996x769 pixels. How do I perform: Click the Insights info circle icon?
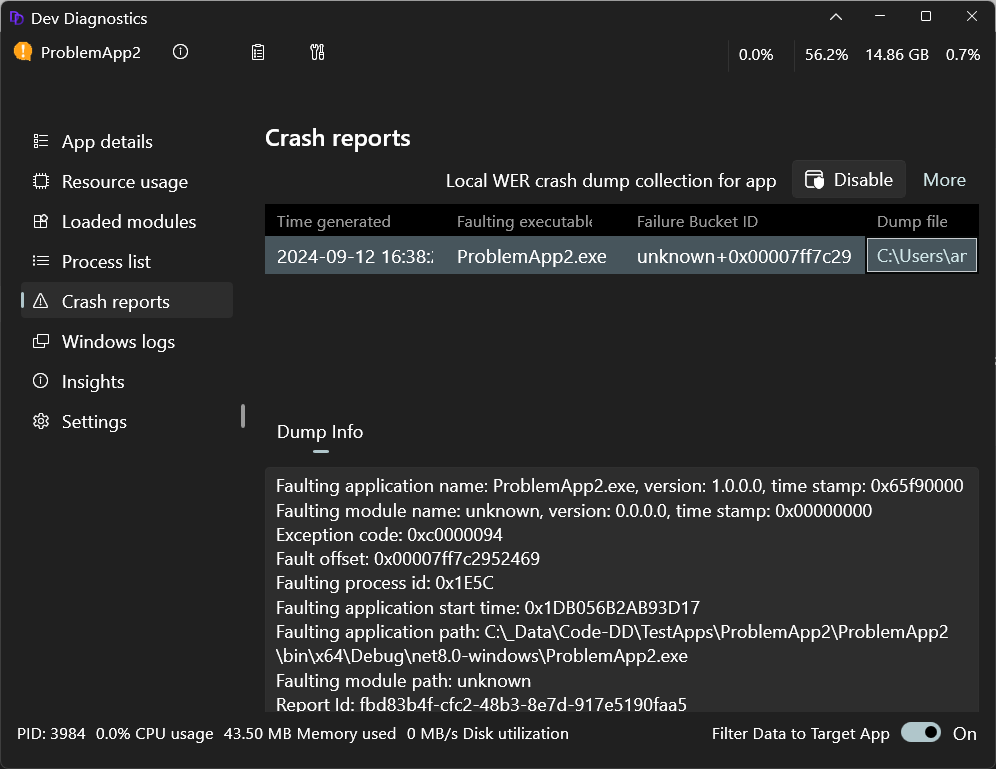(x=41, y=381)
